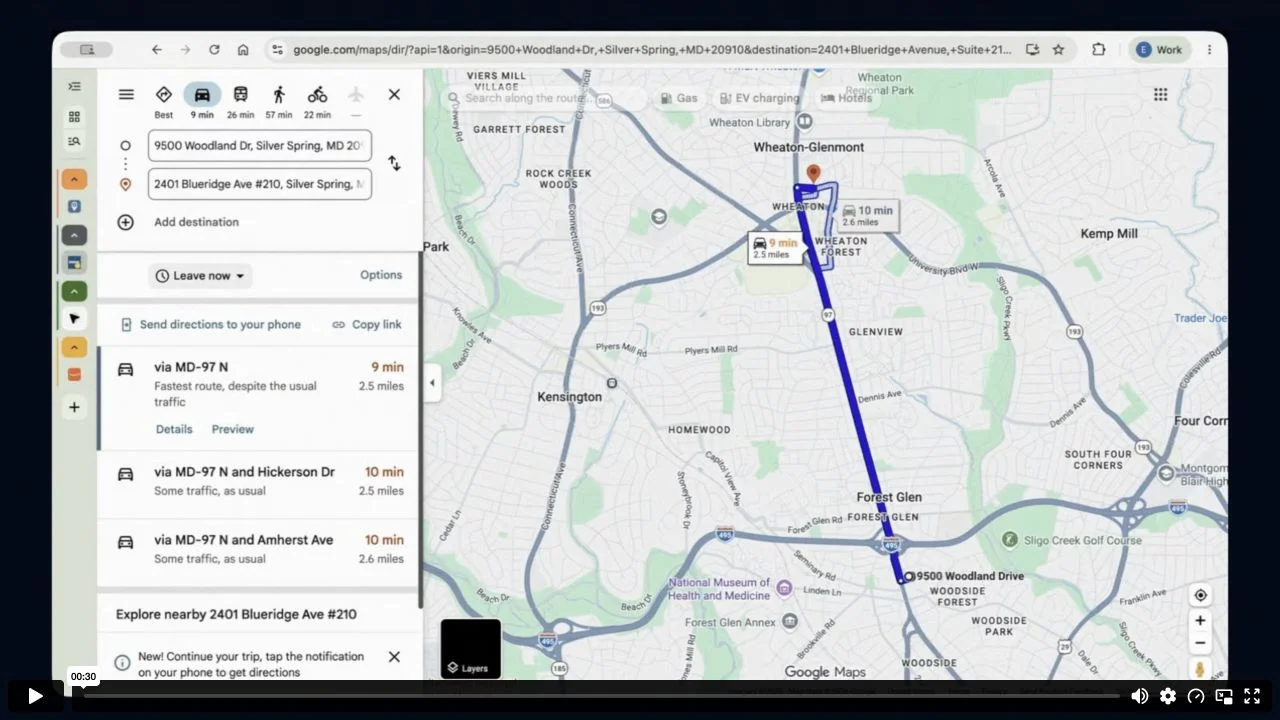This screenshot has height=720, width=1280.
Task: Edit destination 2401 Blueridge Ave field
Action: tap(260, 184)
